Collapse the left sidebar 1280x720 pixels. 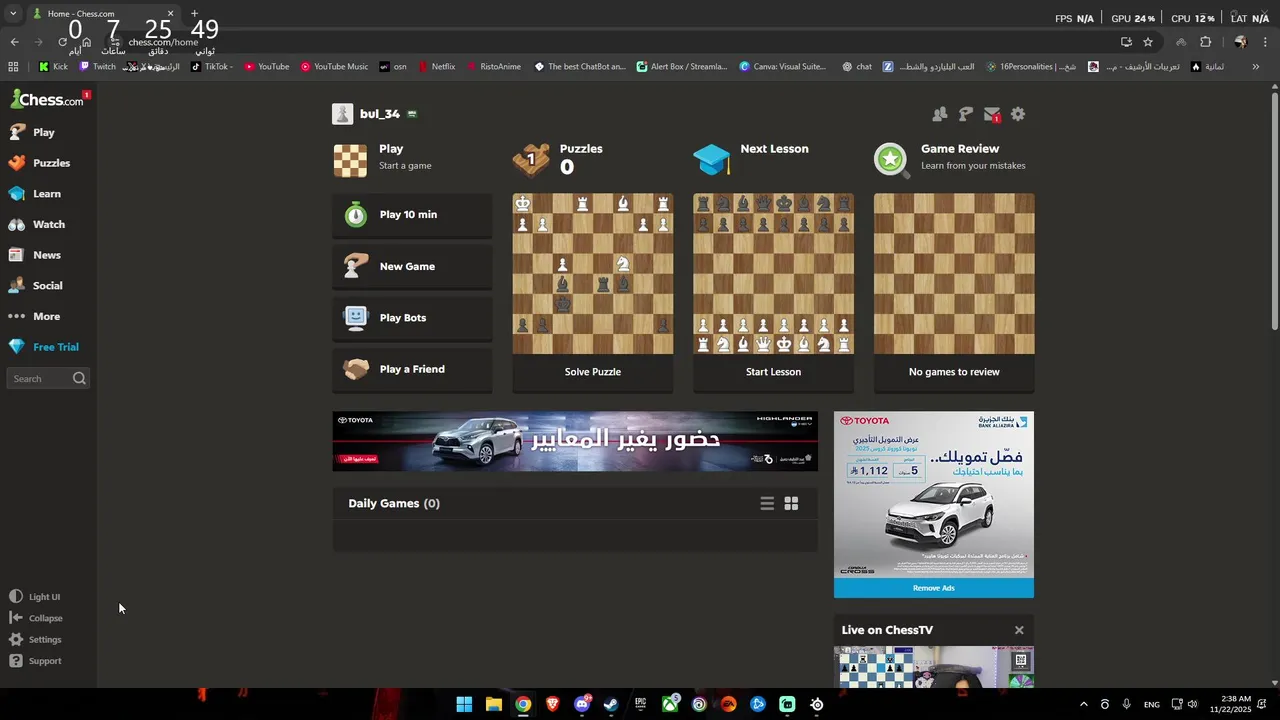[x=36, y=618]
